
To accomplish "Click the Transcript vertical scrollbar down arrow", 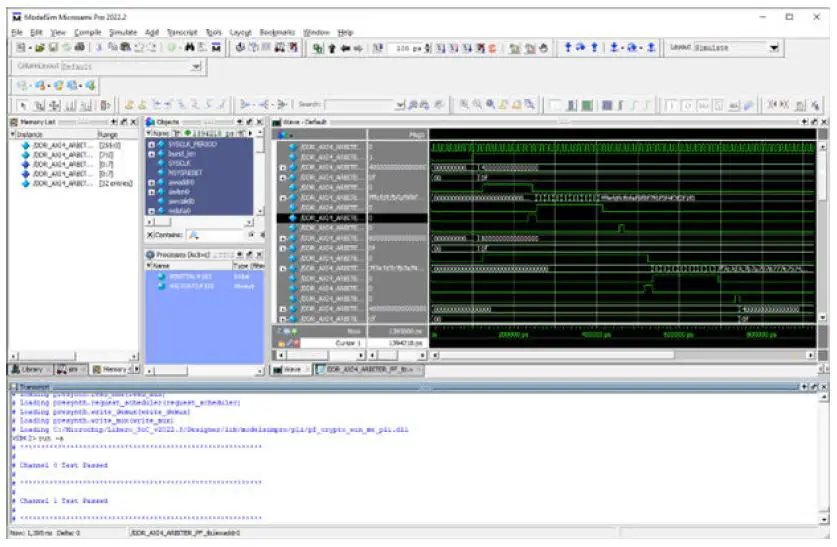I will (x=825, y=519).
